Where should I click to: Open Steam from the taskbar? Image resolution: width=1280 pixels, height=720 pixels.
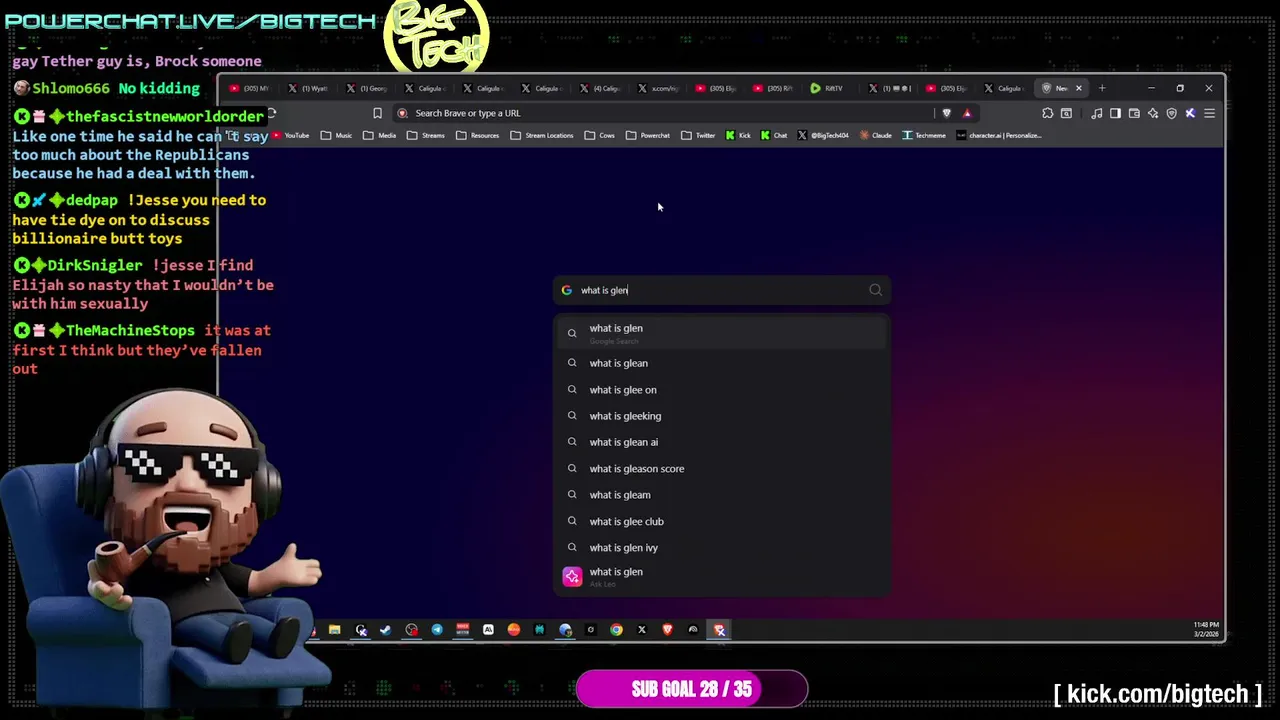coord(385,630)
